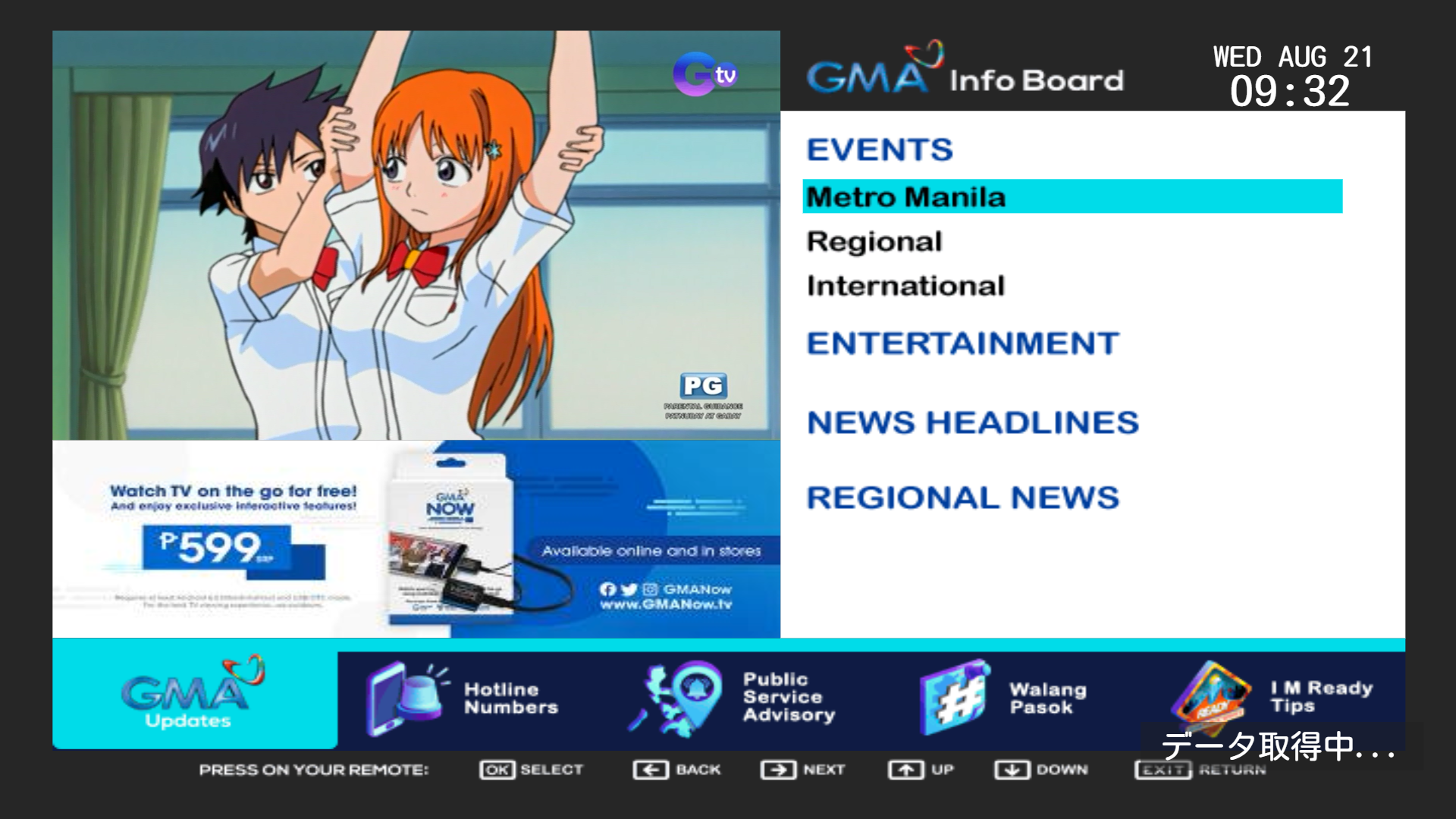
Task: Click the 'PRESS ON YOUR REMOTE:' label
Action: (314, 770)
